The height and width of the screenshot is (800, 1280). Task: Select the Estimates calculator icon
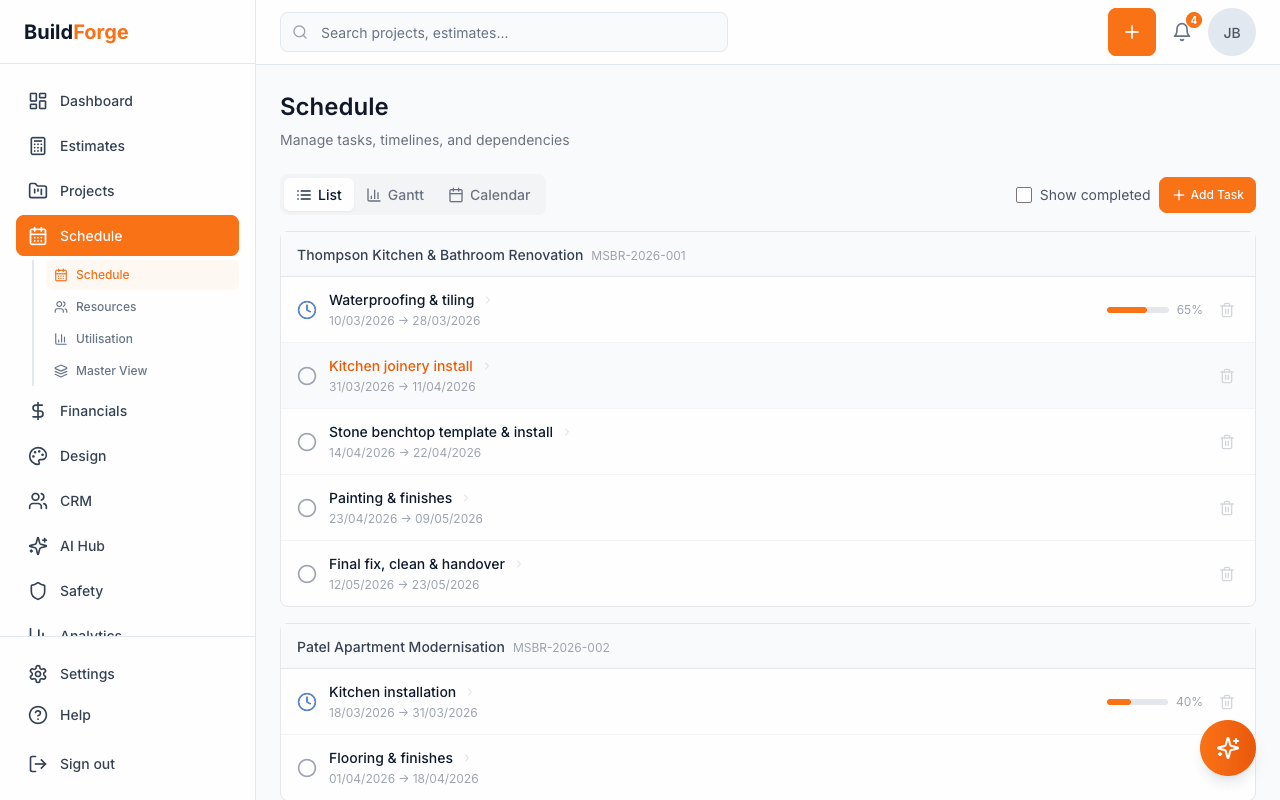pyautogui.click(x=38, y=146)
